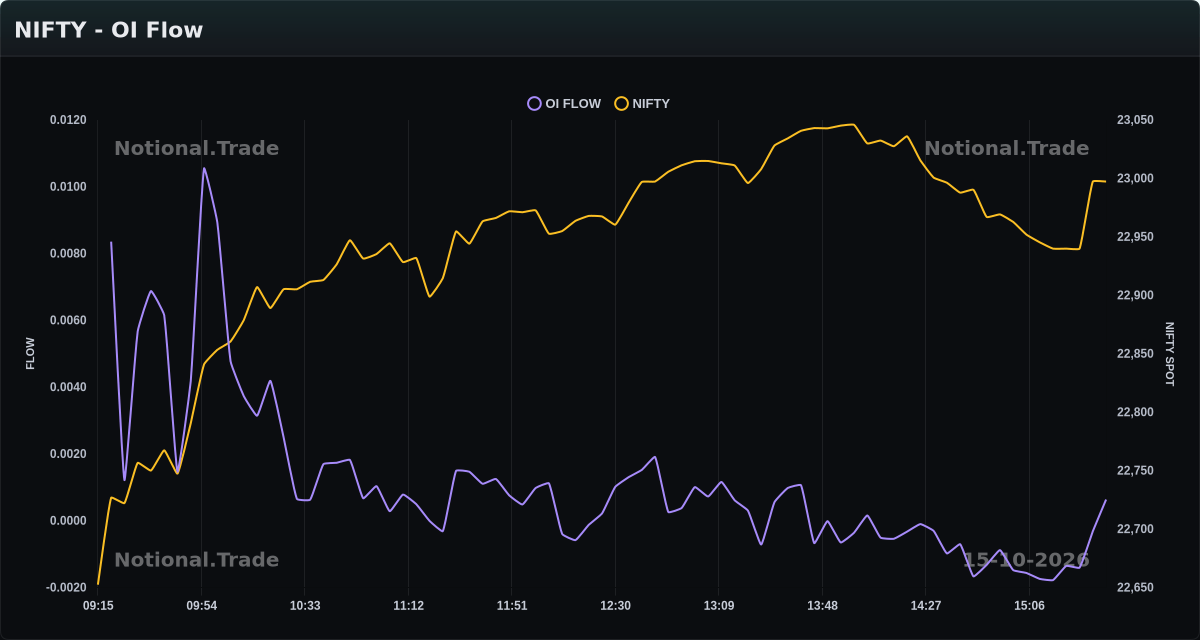Viewport: 1200px width, 640px height.
Task: Click the 22,700 spot axis value
Action: (1135, 529)
